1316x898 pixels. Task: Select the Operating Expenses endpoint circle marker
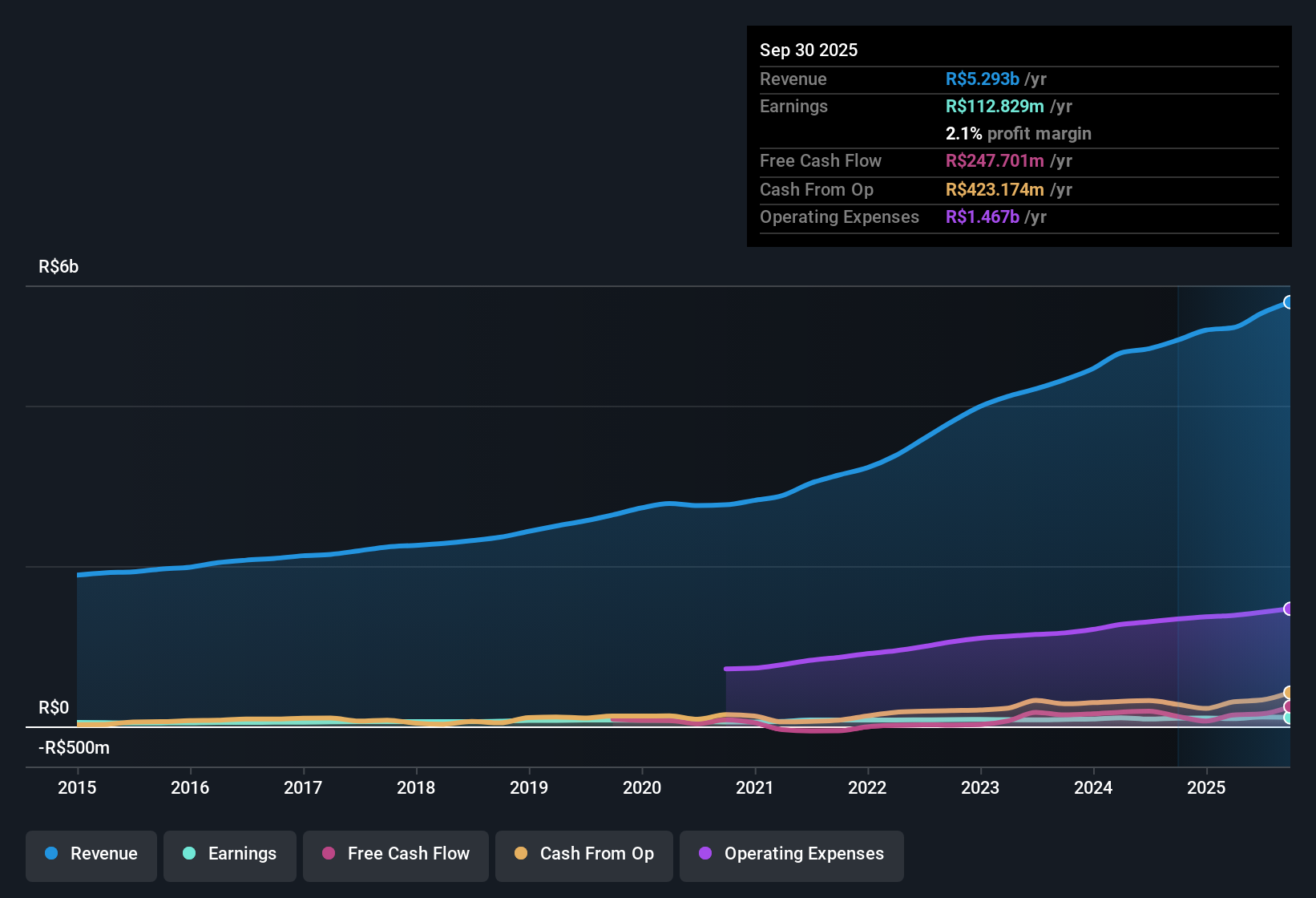coord(1289,607)
